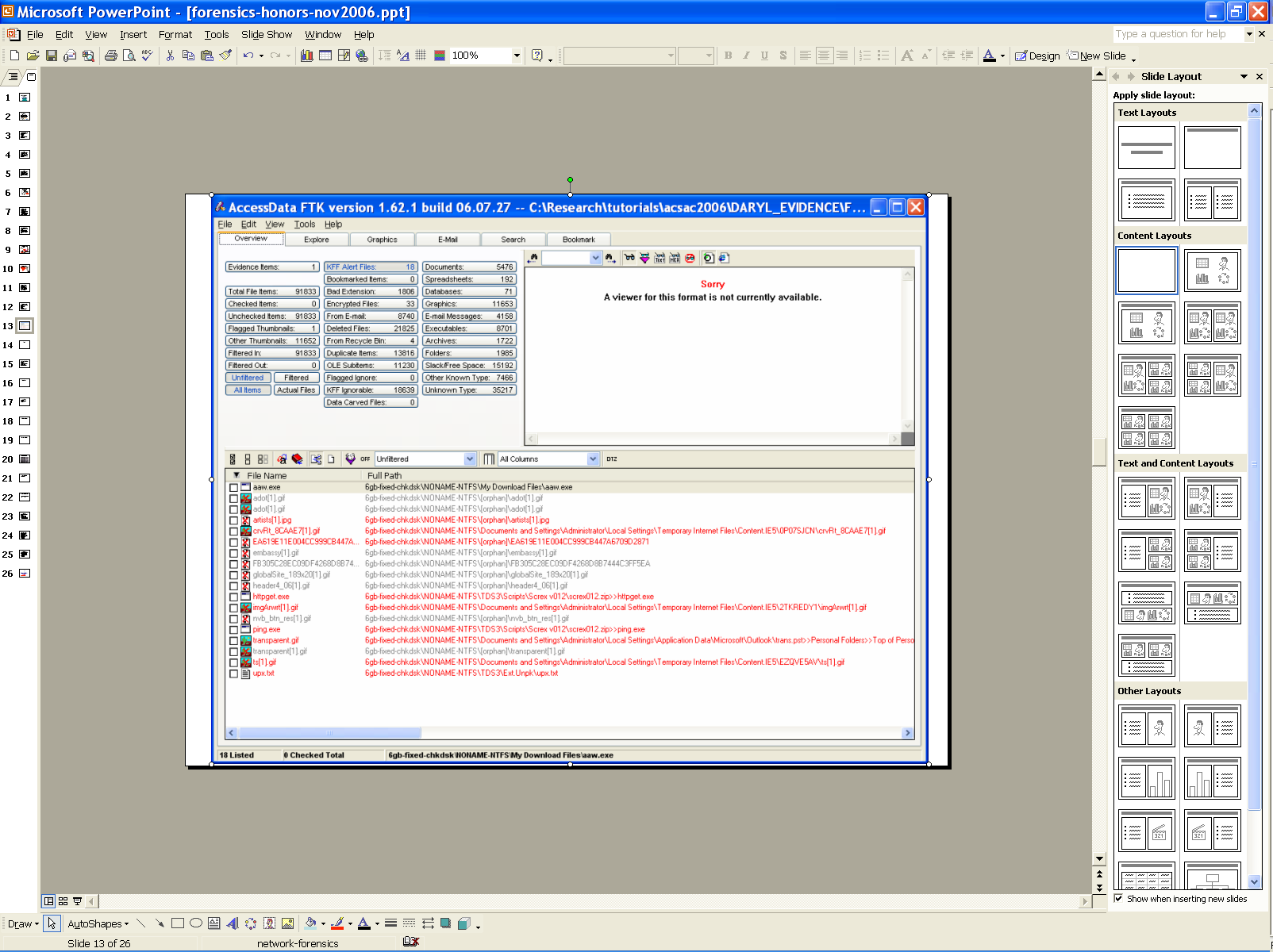Switch pane to Outline tab
Viewport: 1273px width, 952px height.
12,77
